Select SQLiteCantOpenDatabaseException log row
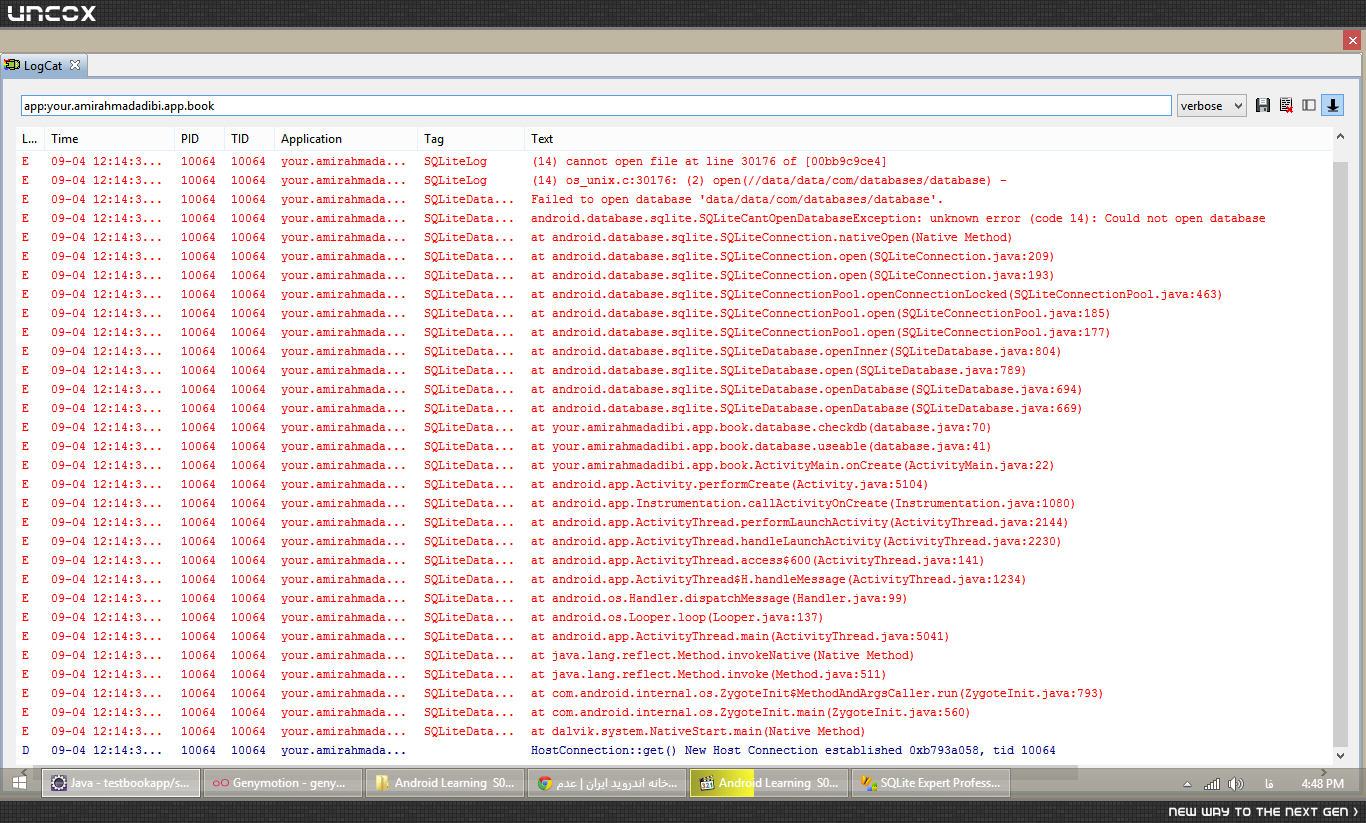 [675, 218]
